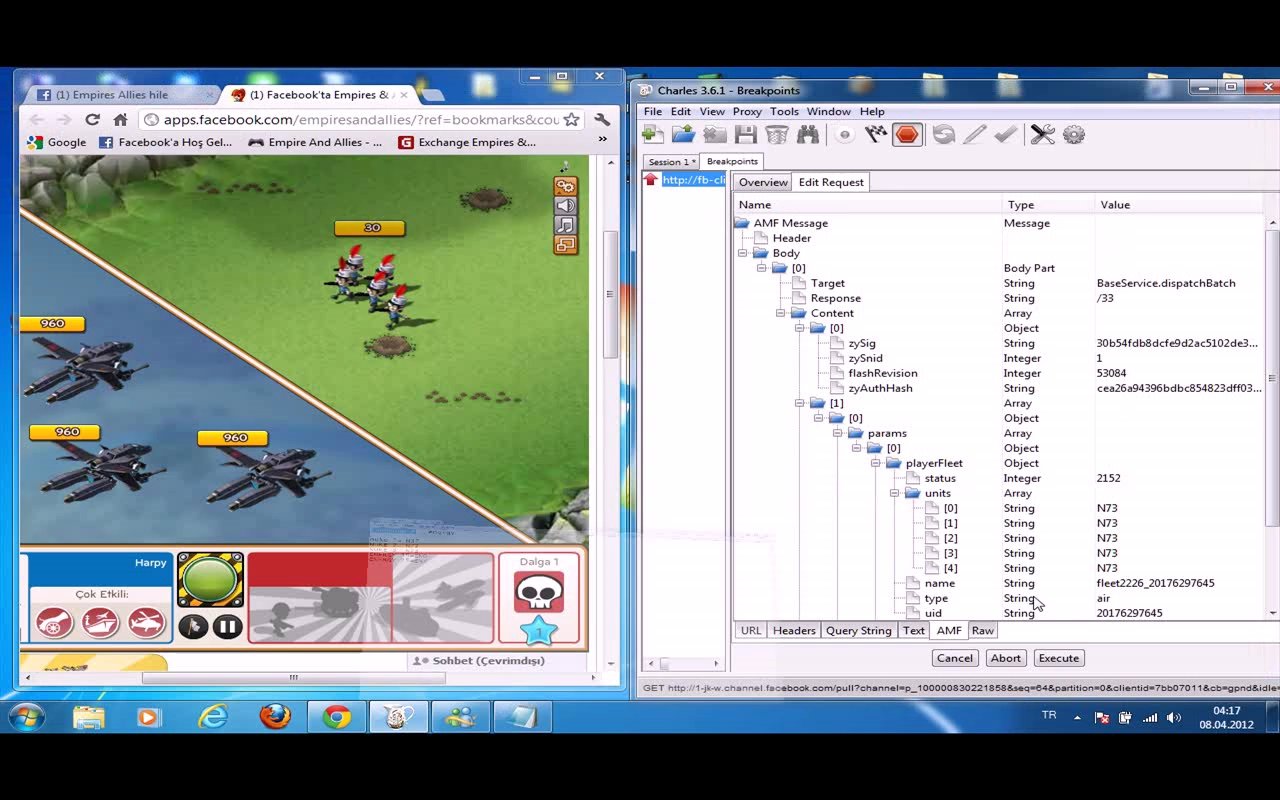The height and width of the screenshot is (800, 1280).
Task: Toggle recording with the round record icon
Action: tap(845, 135)
